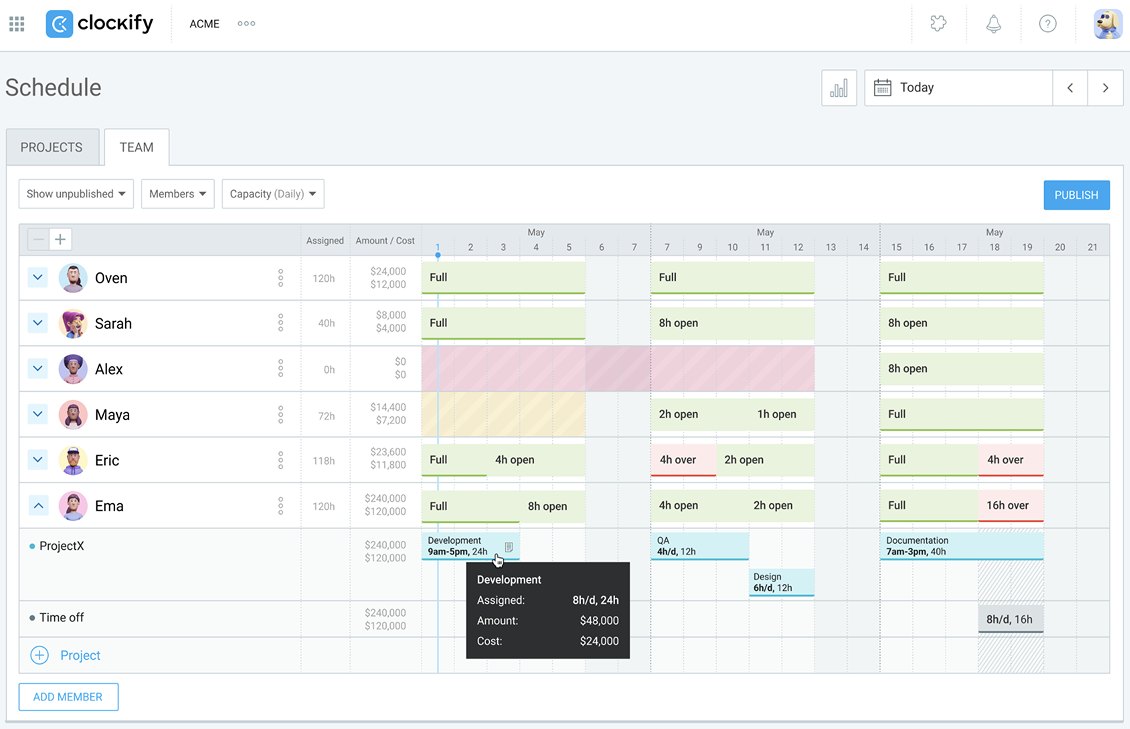
Task: Zoom in timeline with the plus icon
Action: 58,239
